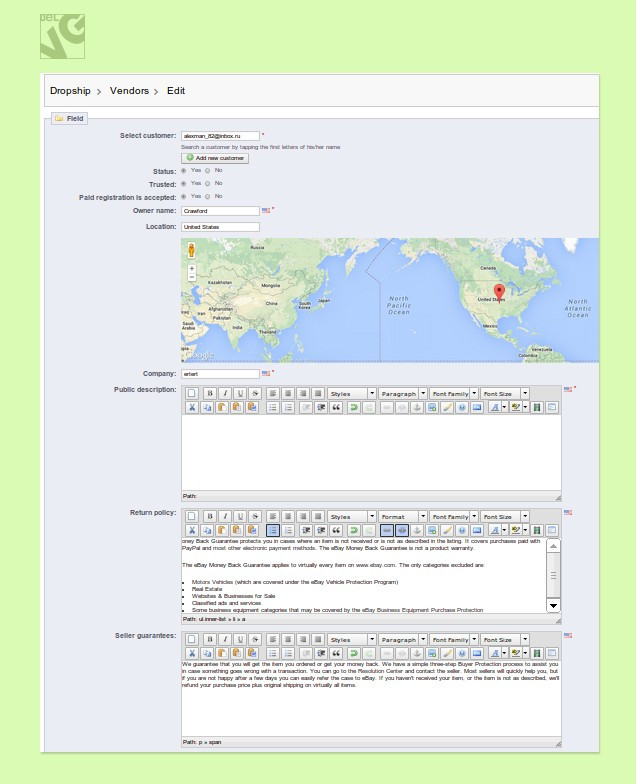Zoom in on the map with plus

[191, 269]
